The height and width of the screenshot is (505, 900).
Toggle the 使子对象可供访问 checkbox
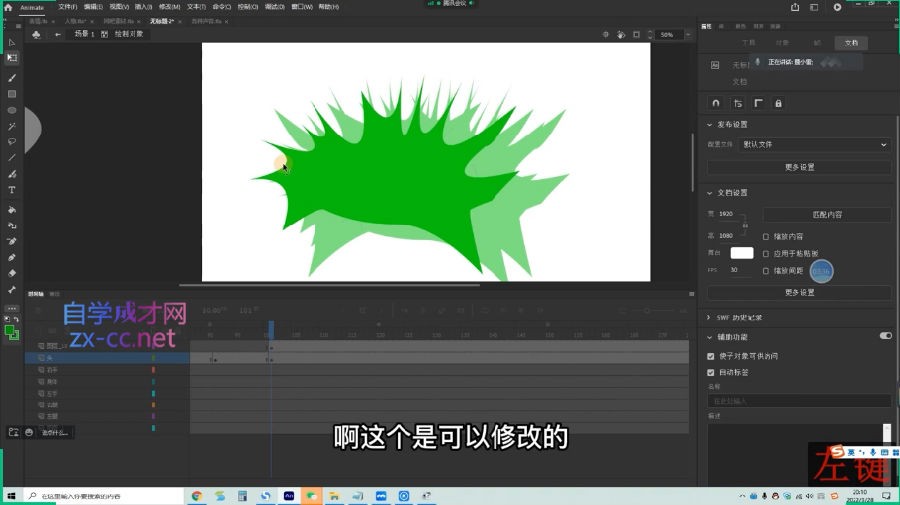tap(711, 356)
